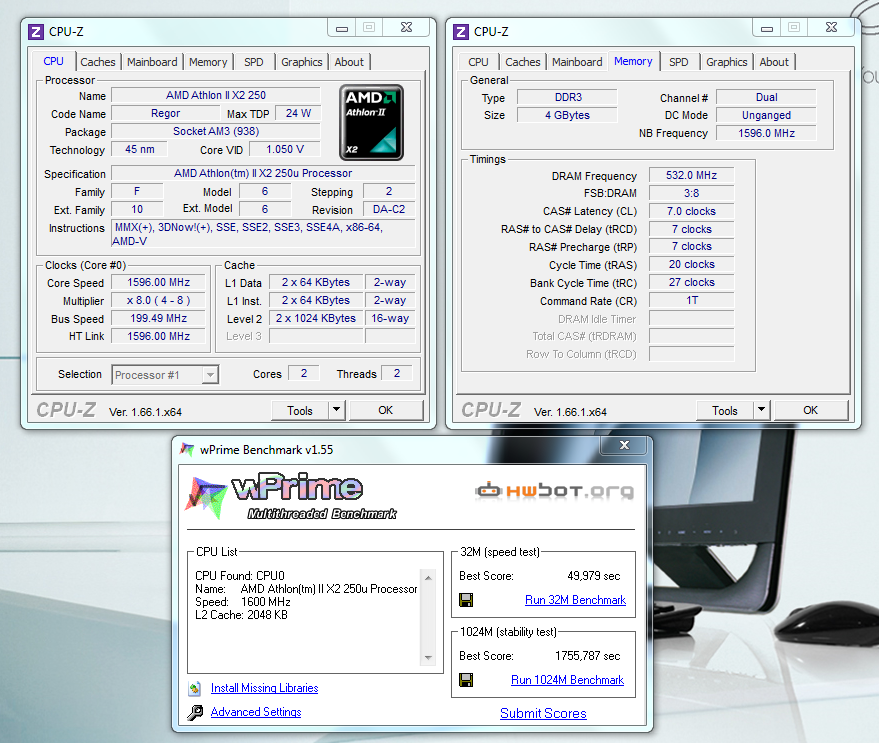This screenshot has height=743, width=879.
Task: Switch to CPU tab in right CPU-Z window
Action: pyautogui.click(x=478, y=62)
